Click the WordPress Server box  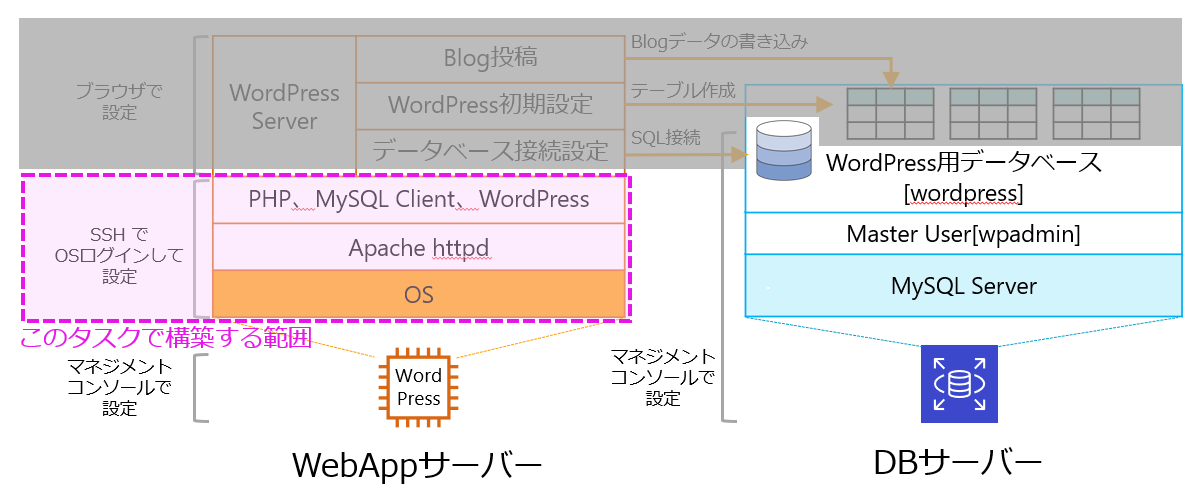[285, 106]
